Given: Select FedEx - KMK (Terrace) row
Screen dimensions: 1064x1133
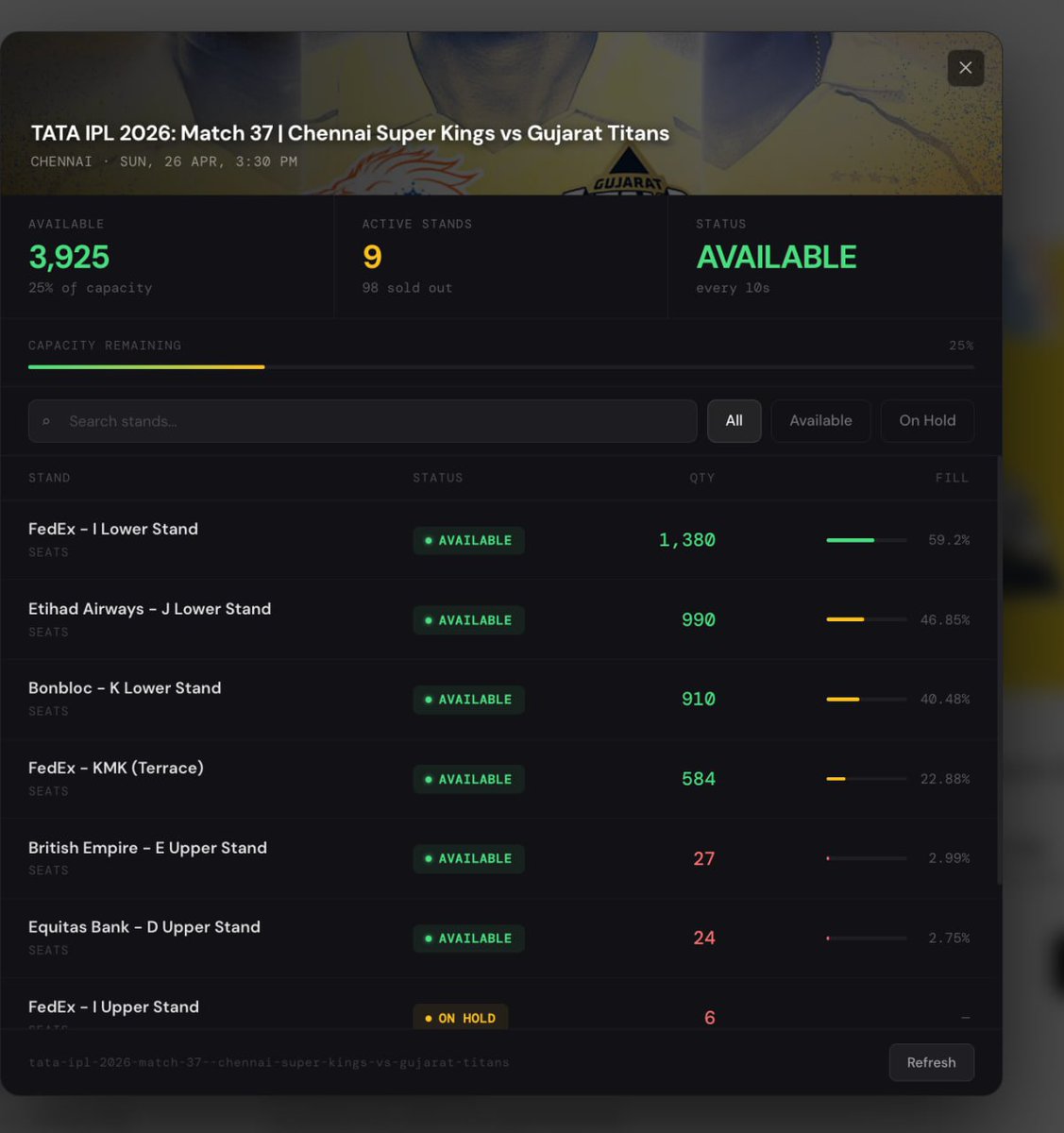Looking at the screenshot, I should (498, 779).
